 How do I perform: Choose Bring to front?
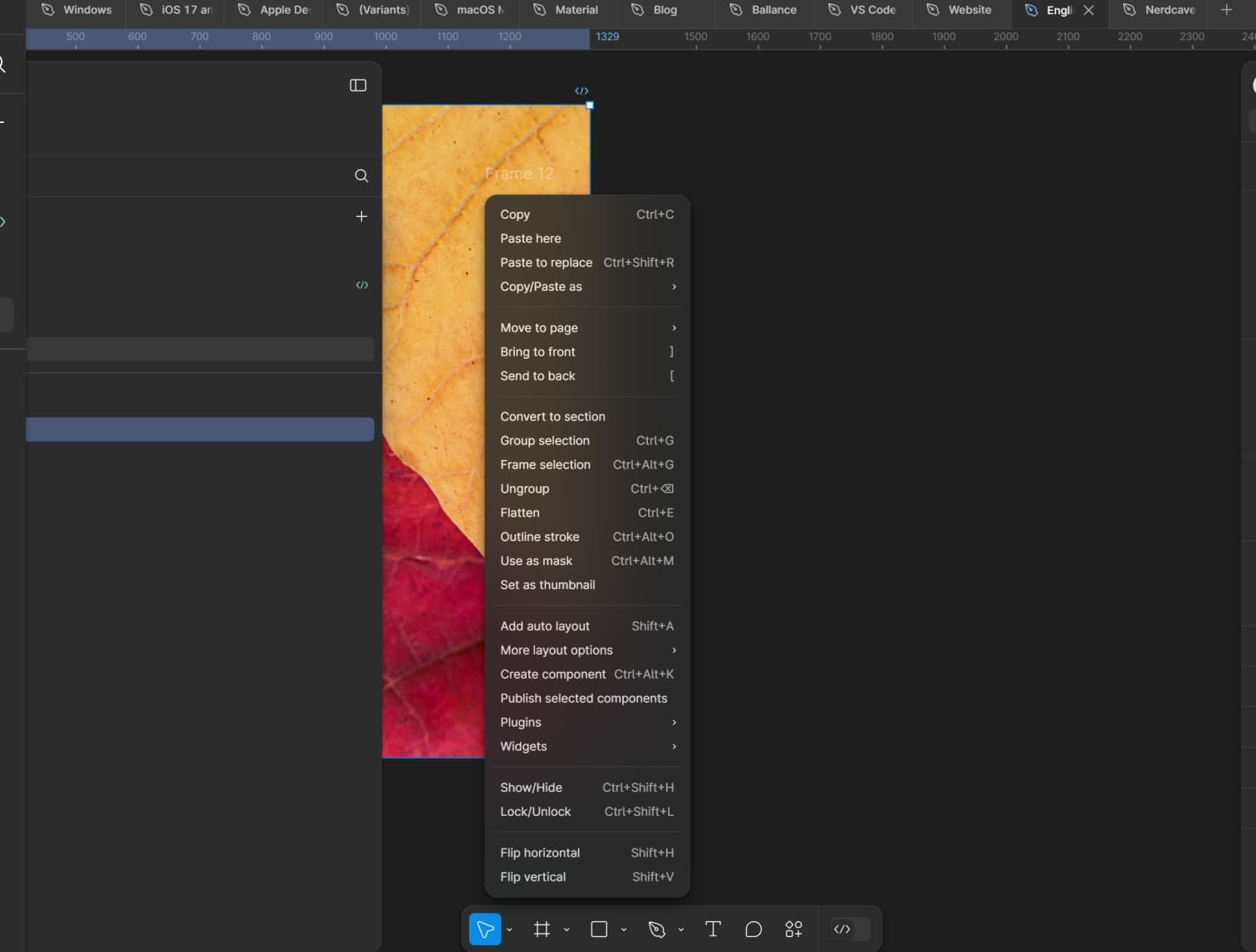click(586, 351)
